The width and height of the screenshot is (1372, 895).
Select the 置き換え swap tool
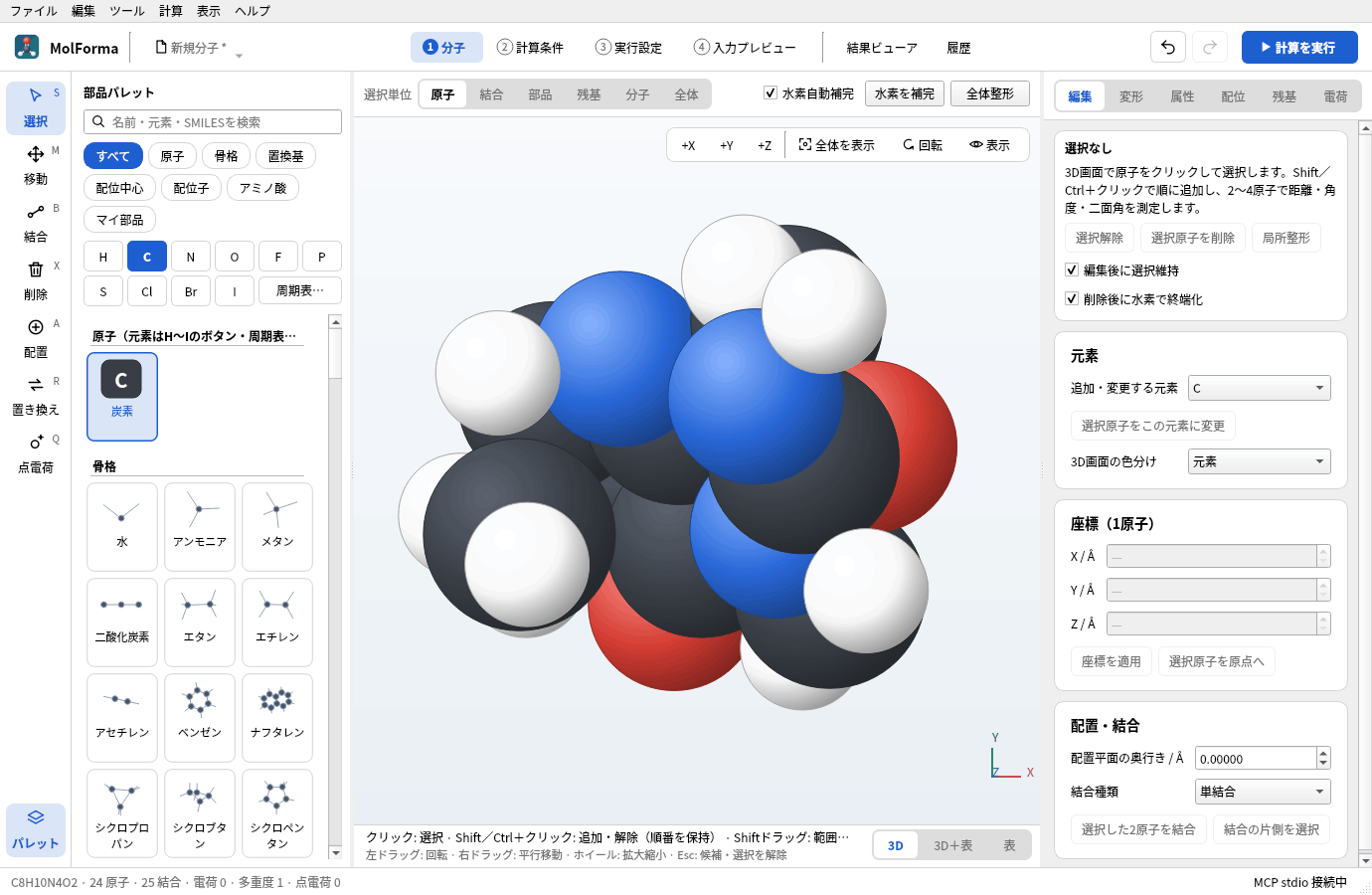click(36, 396)
